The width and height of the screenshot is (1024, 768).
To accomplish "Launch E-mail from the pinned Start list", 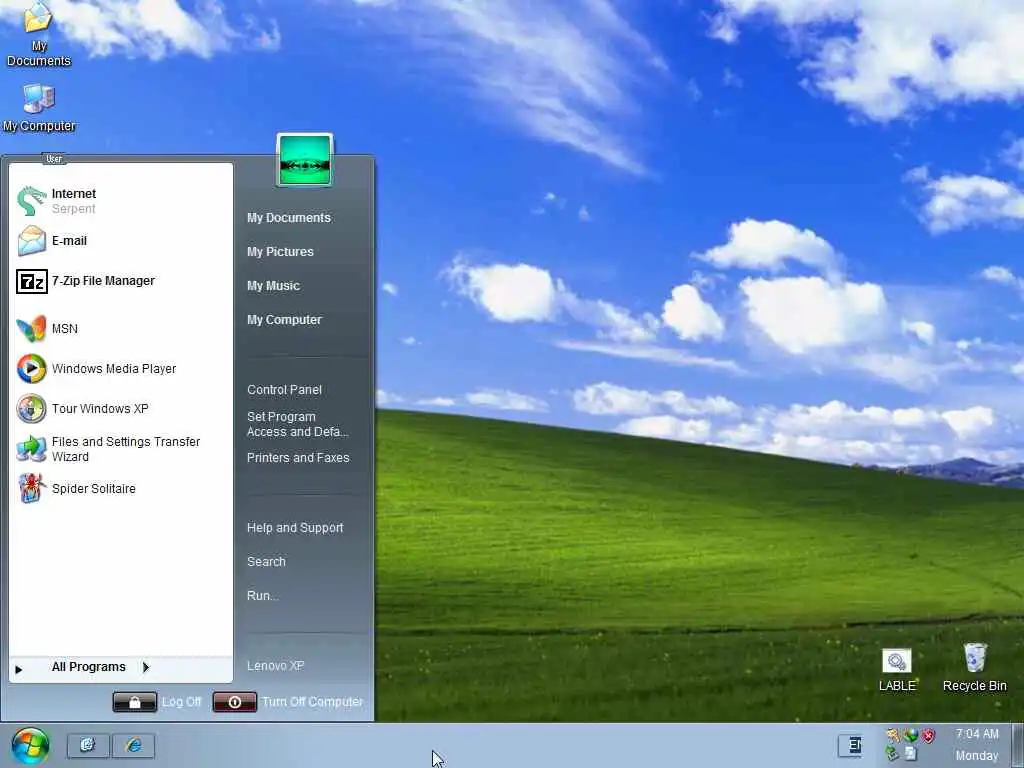I will 121,241.
